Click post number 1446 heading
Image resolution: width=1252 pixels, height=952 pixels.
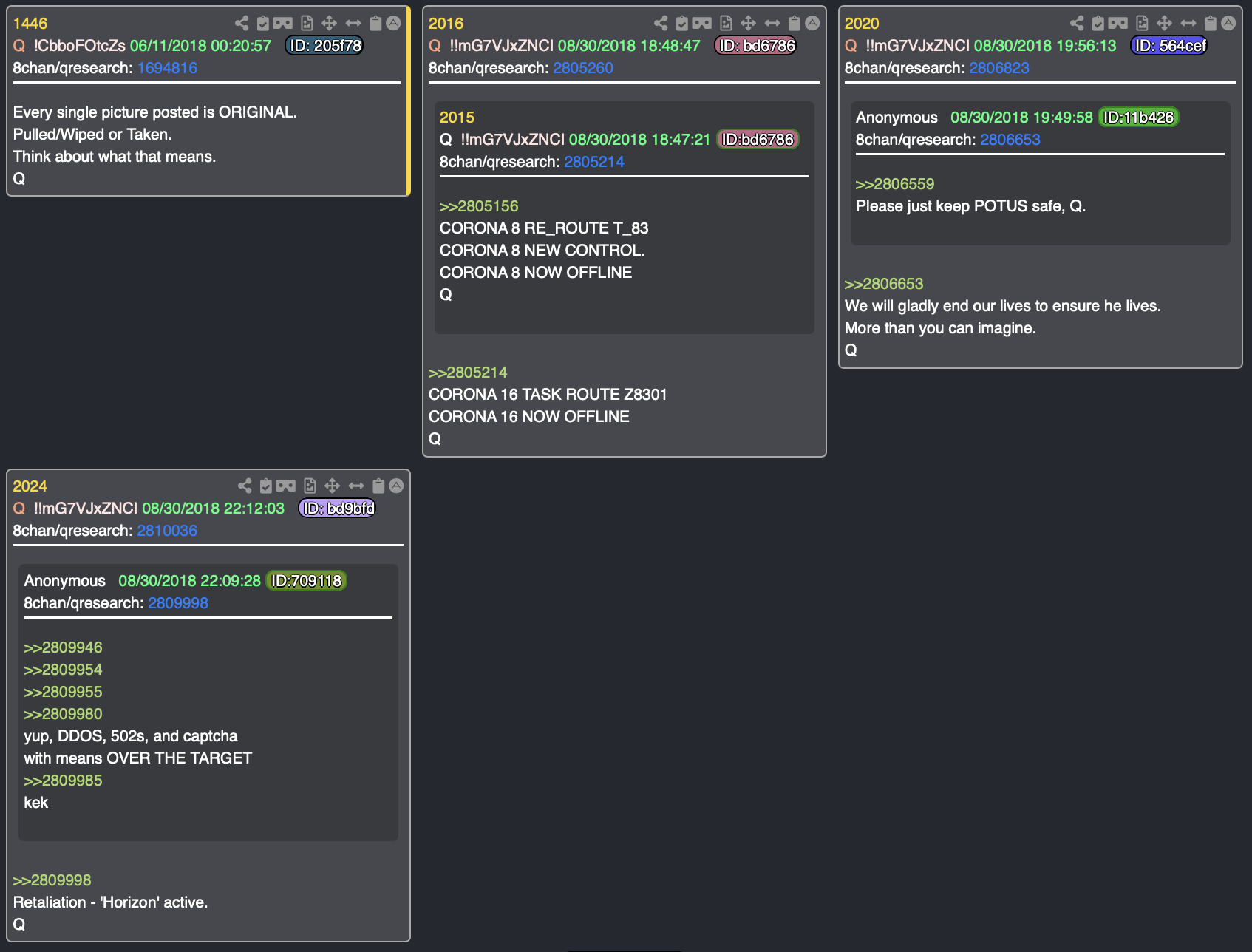pyautogui.click(x=30, y=24)
